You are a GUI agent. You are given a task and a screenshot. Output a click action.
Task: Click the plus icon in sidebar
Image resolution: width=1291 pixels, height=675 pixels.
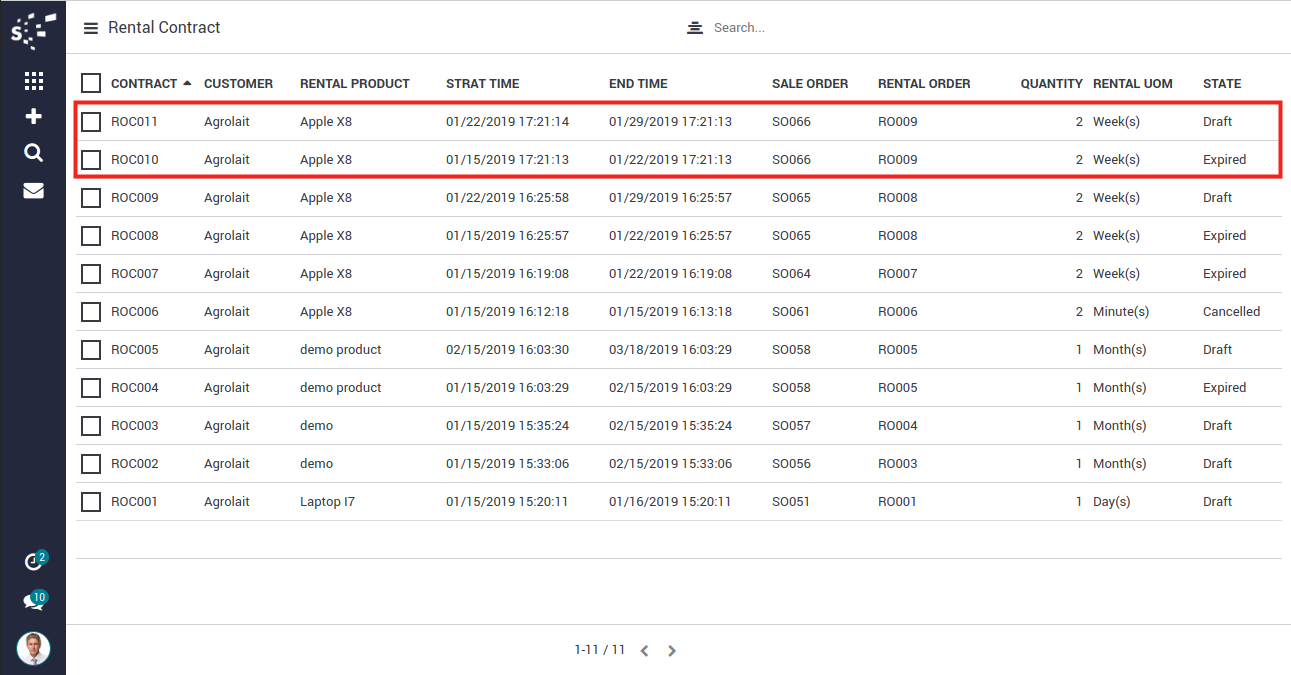point(33,117)
